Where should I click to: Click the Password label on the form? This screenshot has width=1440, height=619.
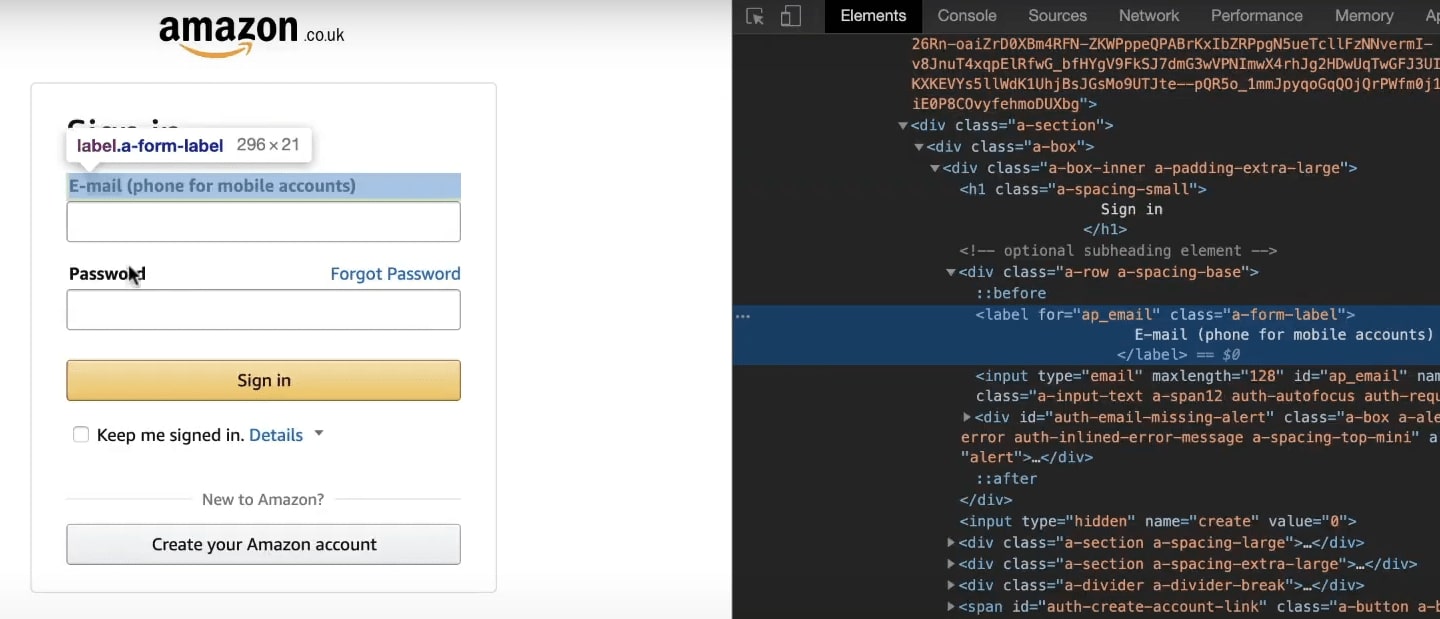[107, 274]
